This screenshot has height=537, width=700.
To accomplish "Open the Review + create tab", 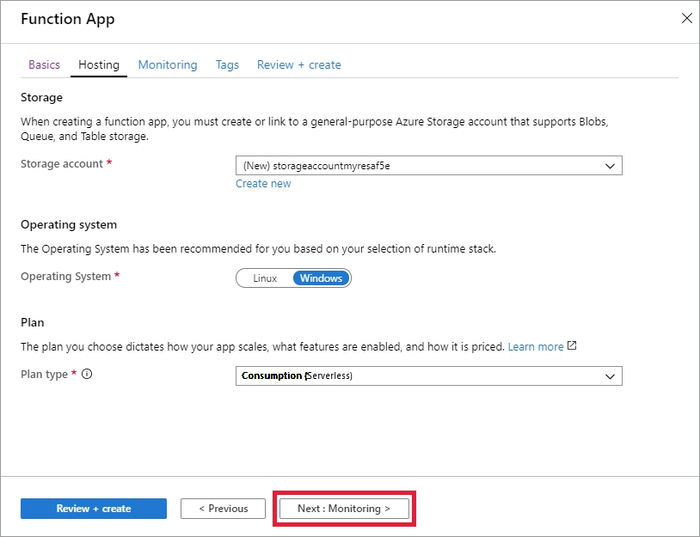I will [299, 65].
